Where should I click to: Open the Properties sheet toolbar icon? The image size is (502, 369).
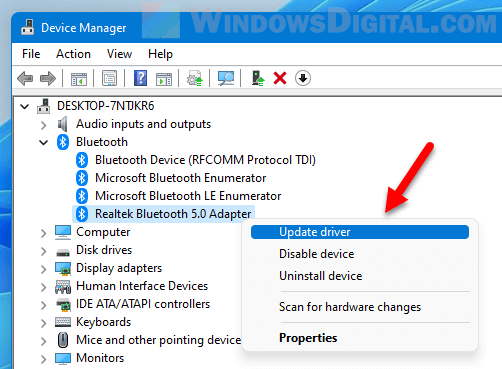[109, 78]
